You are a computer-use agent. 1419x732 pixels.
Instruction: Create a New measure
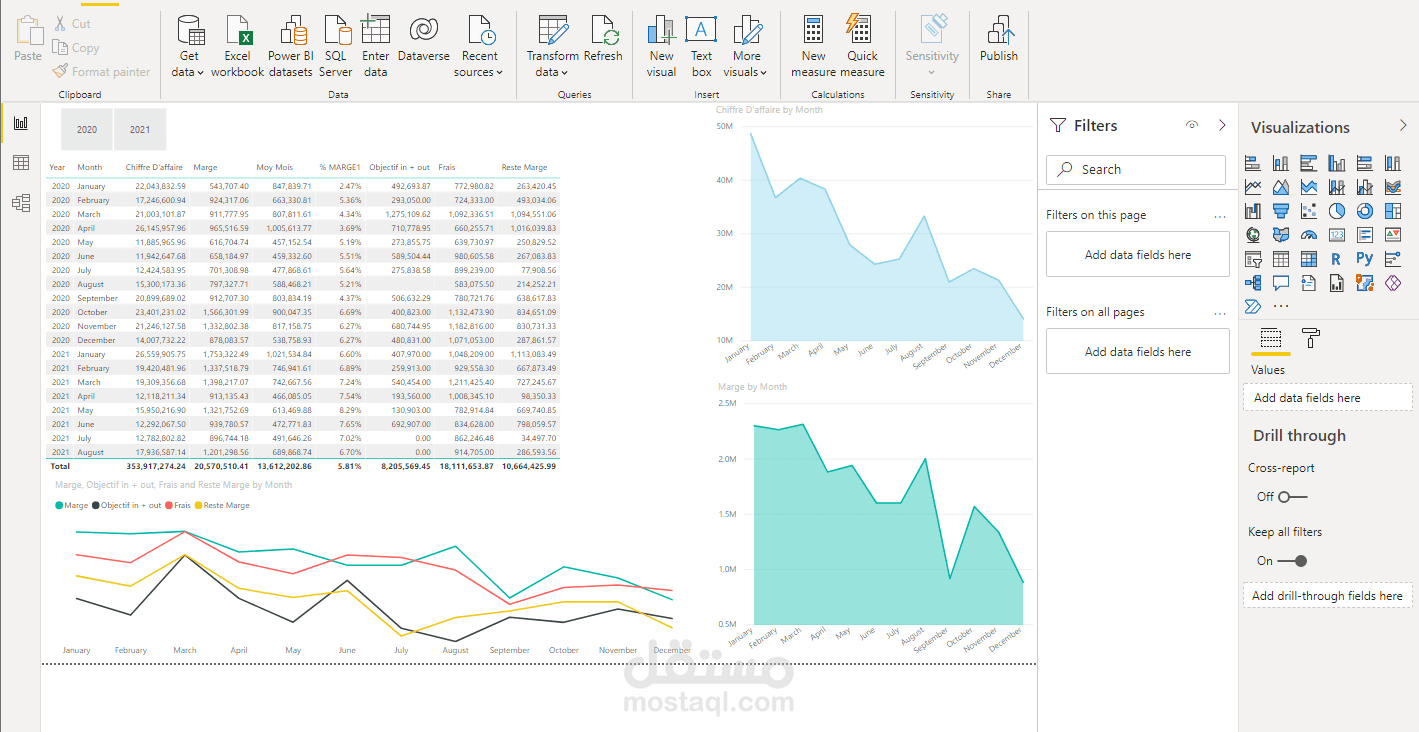point(813,47)
